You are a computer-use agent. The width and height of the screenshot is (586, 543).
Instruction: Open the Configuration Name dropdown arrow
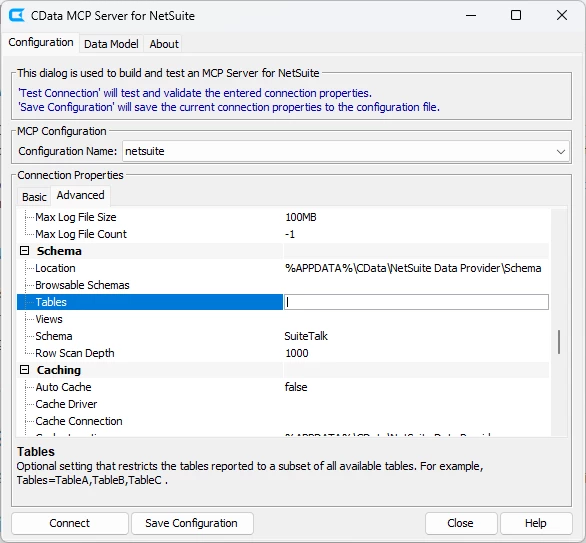[x=560, y=152]
